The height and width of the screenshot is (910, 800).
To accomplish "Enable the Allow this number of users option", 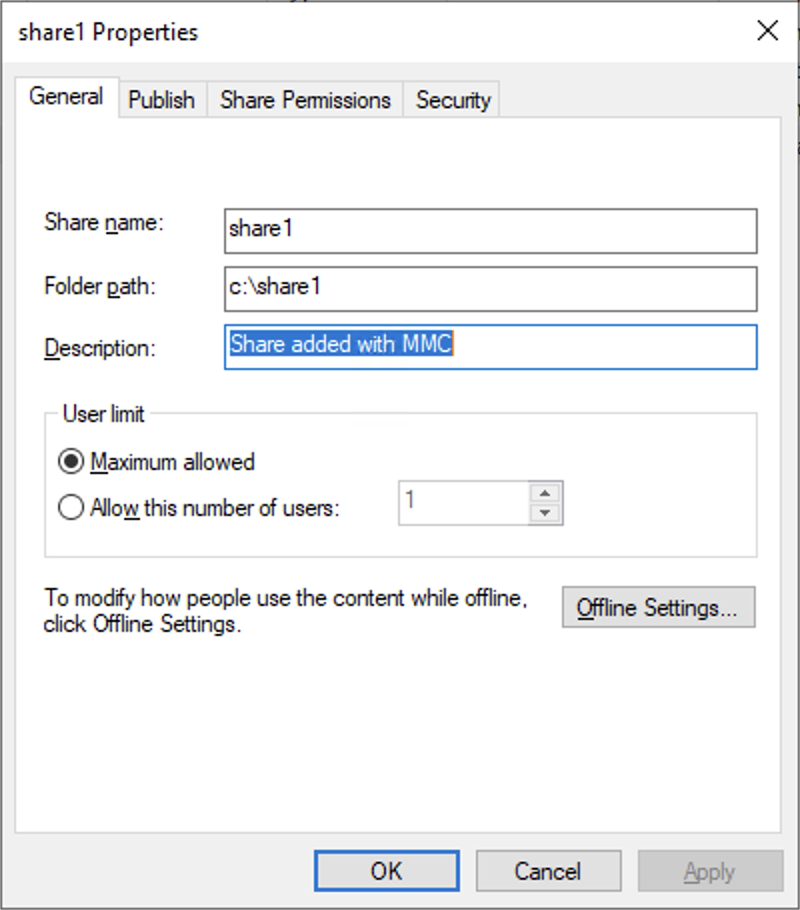I will tap(71, 507).
